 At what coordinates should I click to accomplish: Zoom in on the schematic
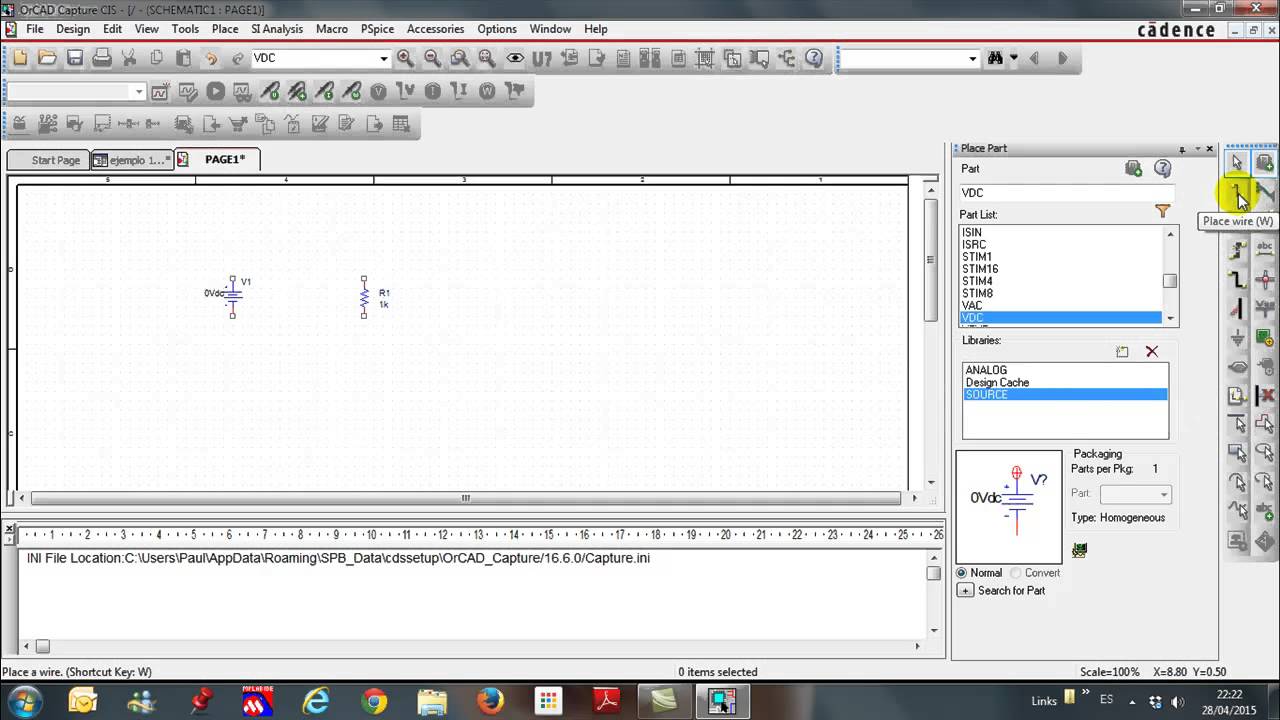[x=405, y=58]
